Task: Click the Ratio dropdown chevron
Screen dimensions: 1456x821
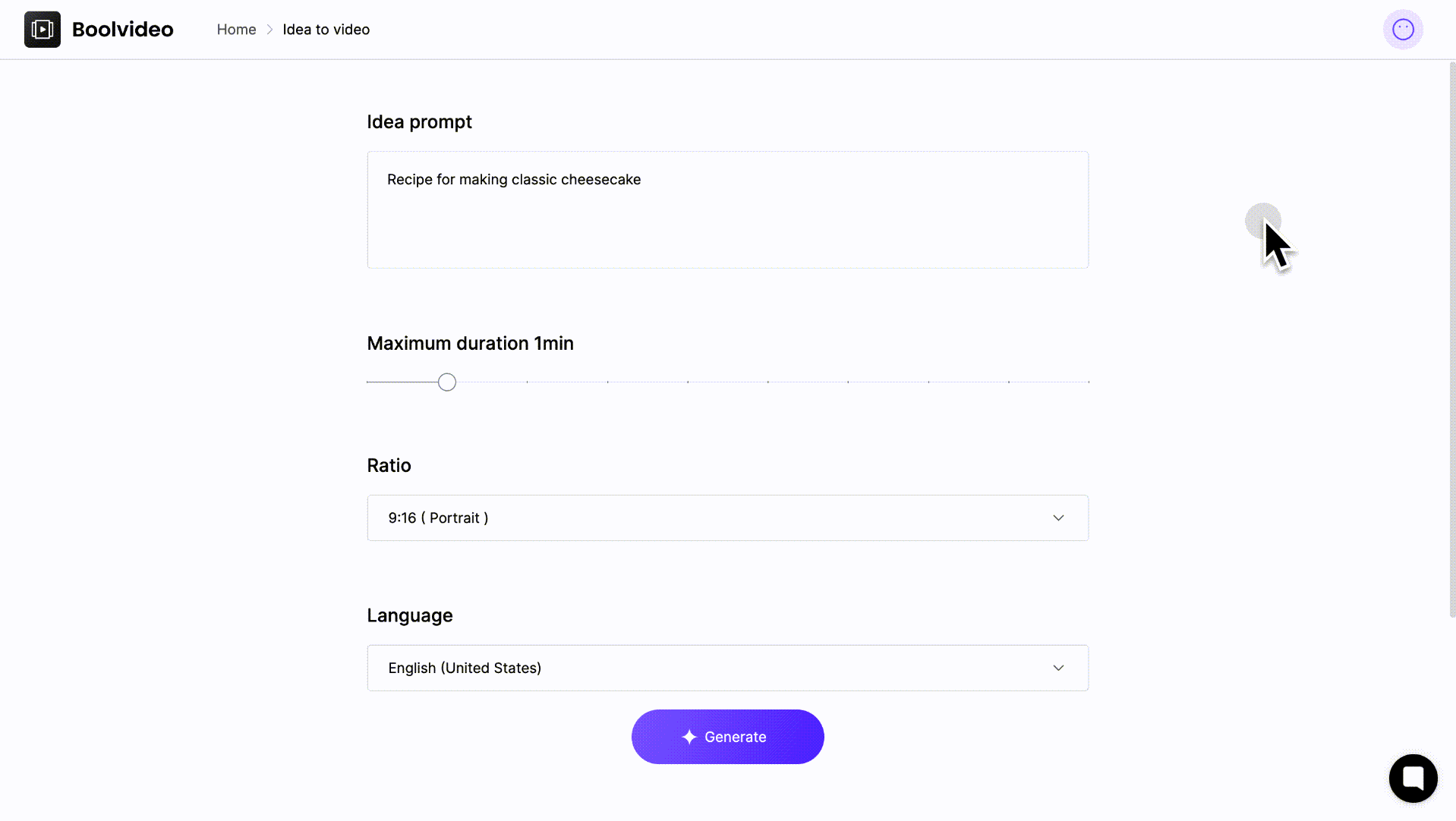Action: [x=1058, y=518]
